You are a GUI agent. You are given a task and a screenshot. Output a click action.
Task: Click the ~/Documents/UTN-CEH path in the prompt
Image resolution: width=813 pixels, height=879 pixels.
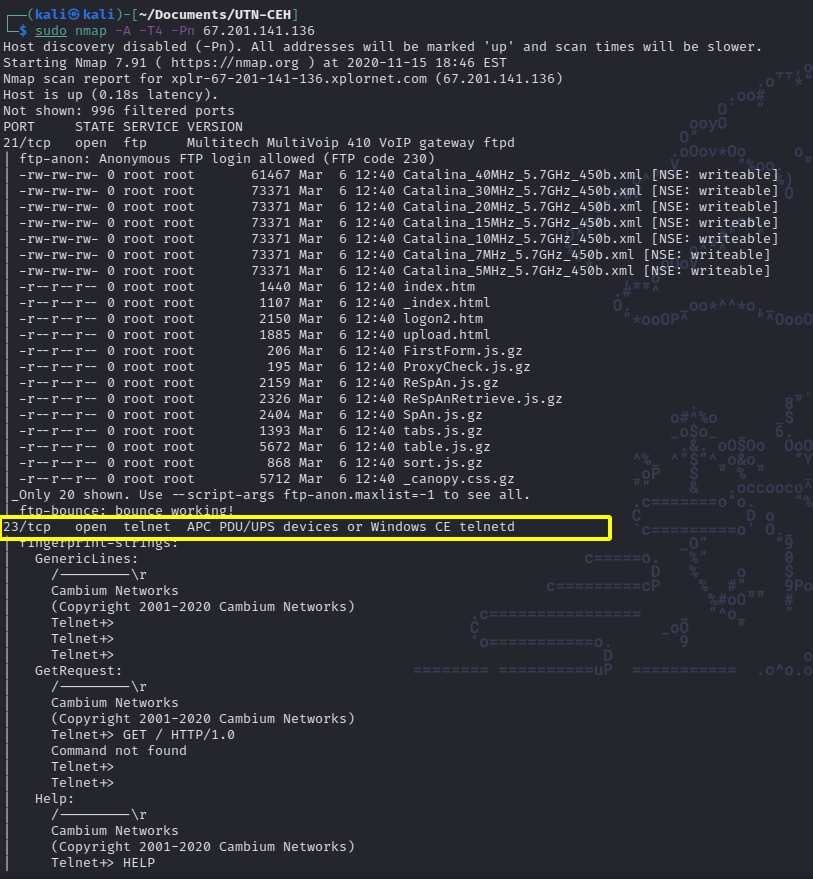pyautogui.click(x=217, y=15)
